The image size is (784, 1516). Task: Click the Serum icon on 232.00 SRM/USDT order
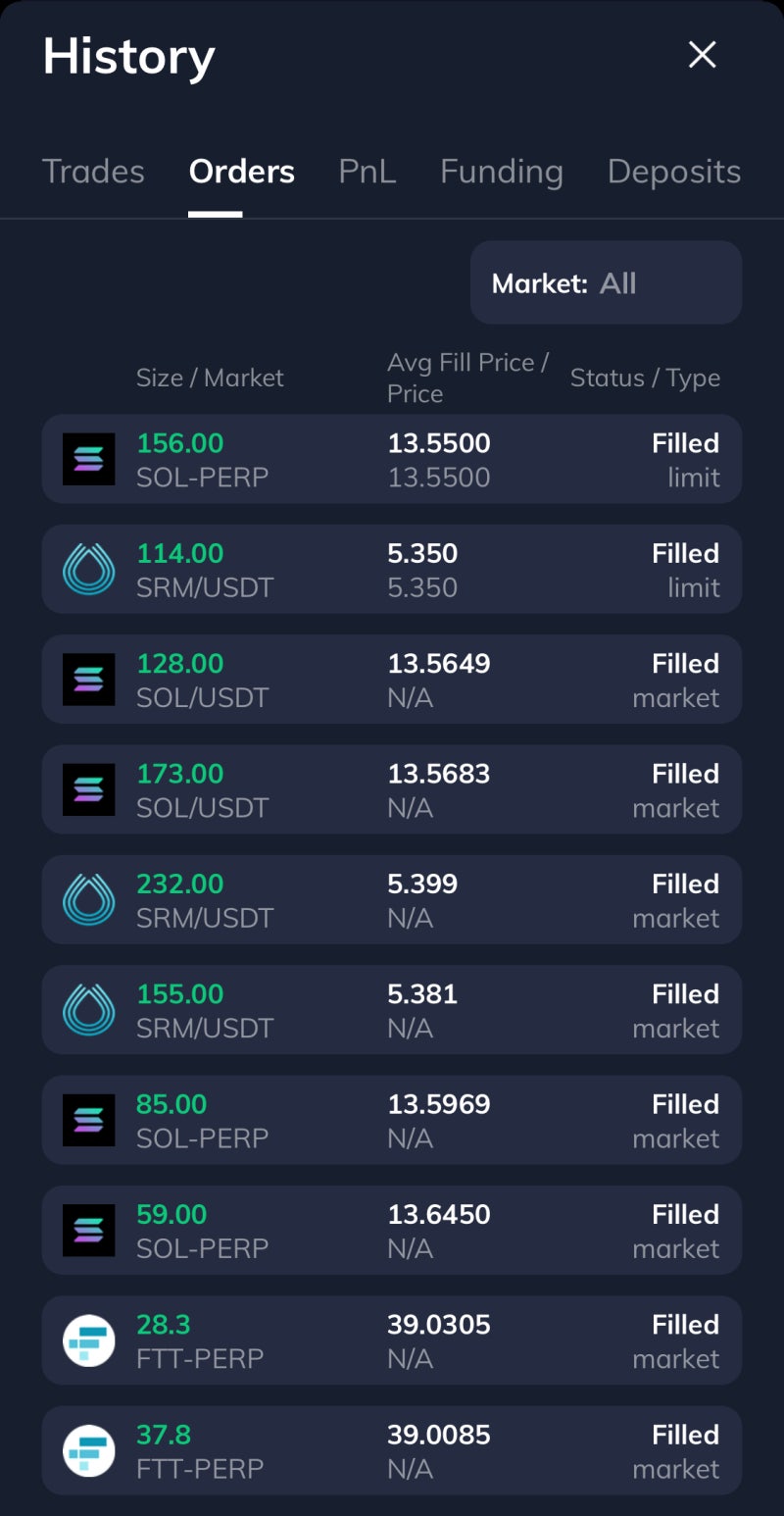point(88,900)
